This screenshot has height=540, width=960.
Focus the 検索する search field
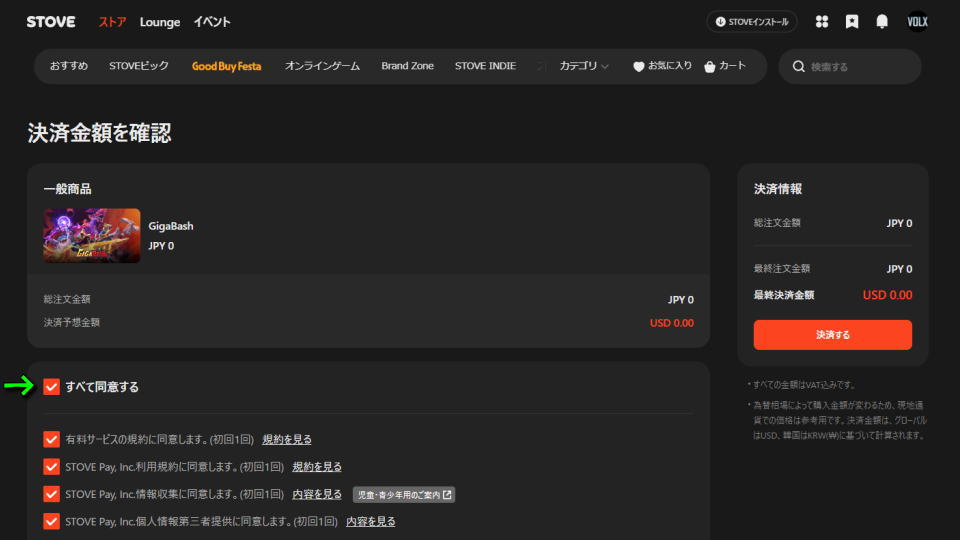pyautogui.click(x=860, y=67)
